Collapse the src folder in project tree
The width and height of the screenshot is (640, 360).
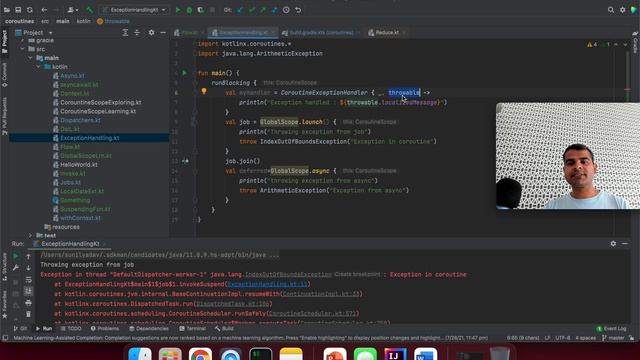pos(22,49)
